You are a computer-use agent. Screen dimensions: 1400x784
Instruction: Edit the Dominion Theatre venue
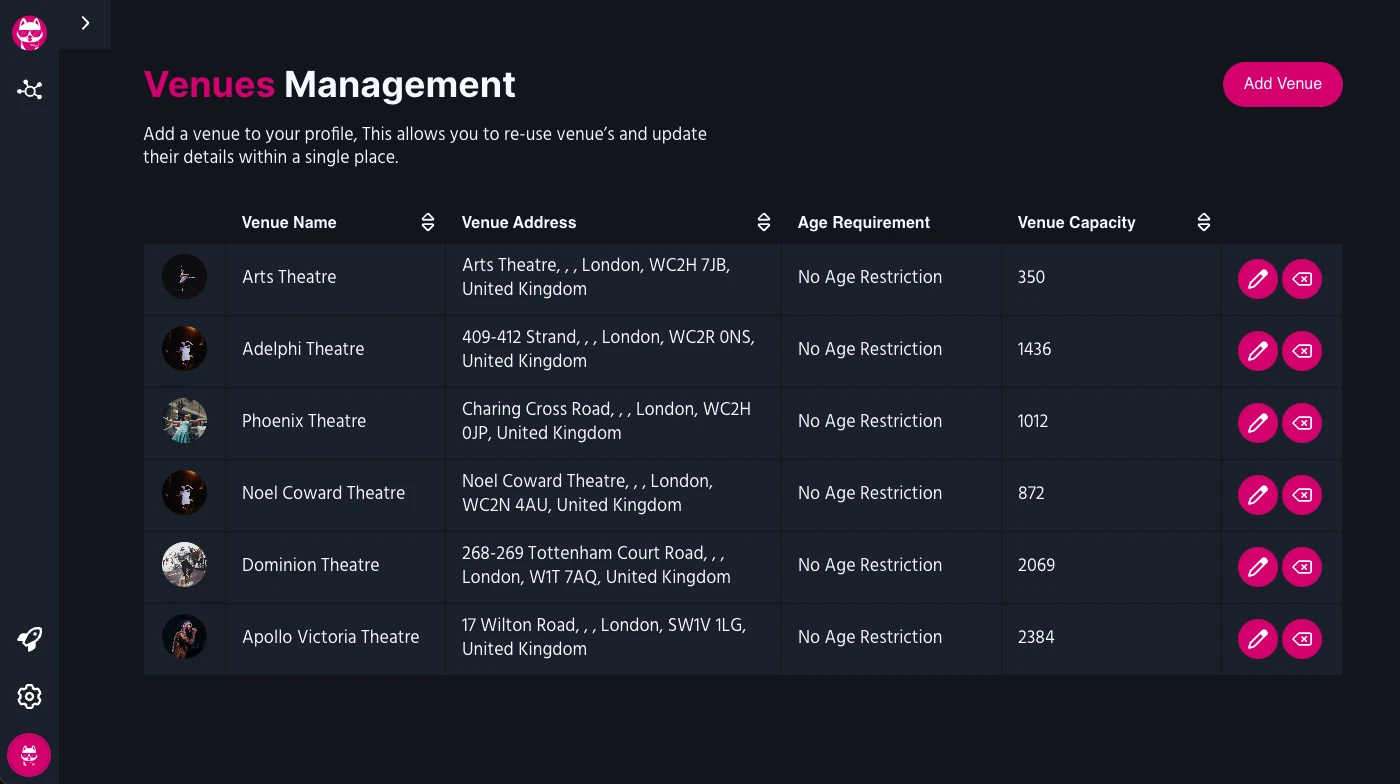click(x=1257, y=567)
